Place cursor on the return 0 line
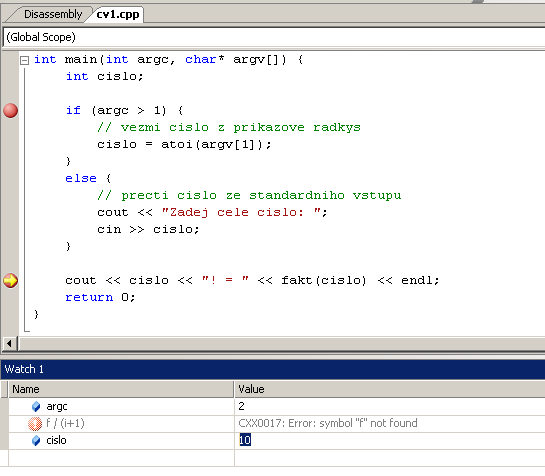Screen dimensions: 545x476 [x=100, y=298]
